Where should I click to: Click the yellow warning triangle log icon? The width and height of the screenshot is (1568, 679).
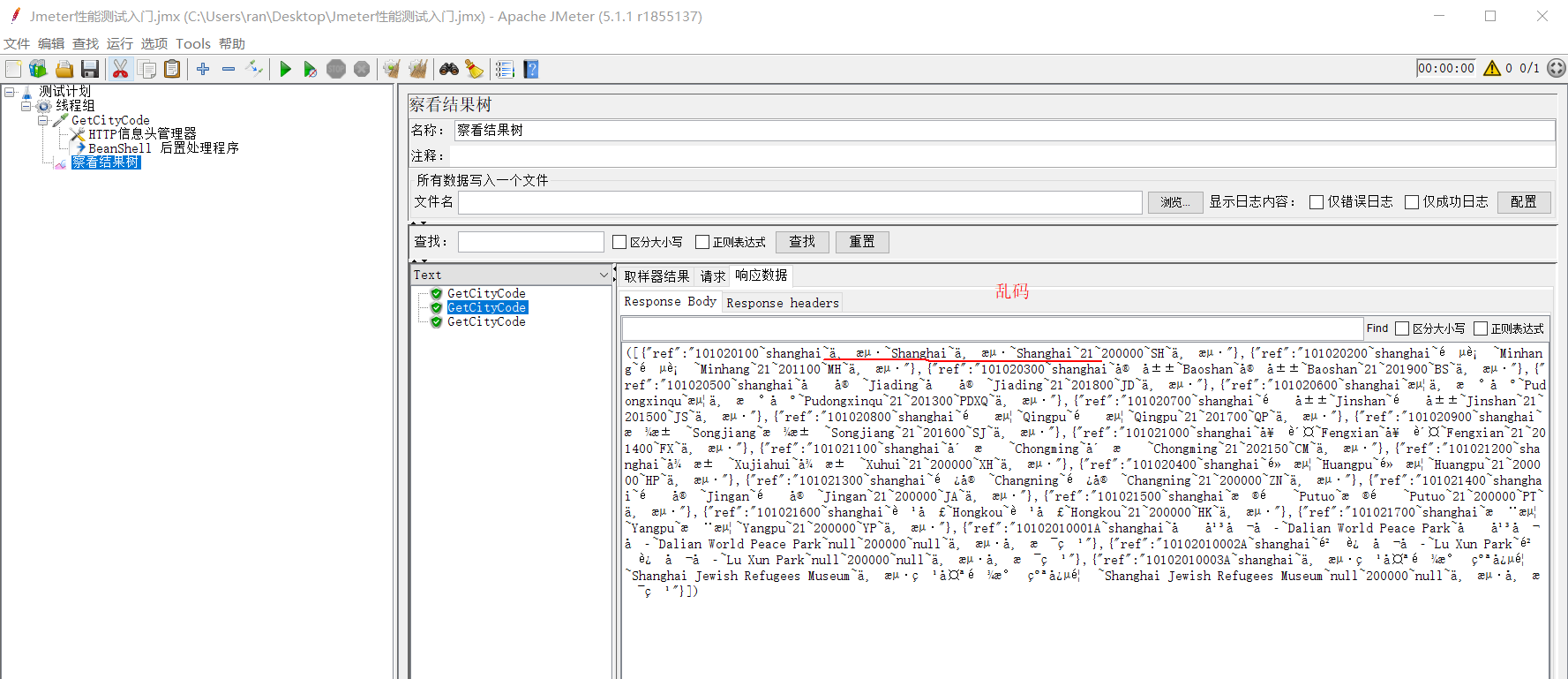[1492, 68]
